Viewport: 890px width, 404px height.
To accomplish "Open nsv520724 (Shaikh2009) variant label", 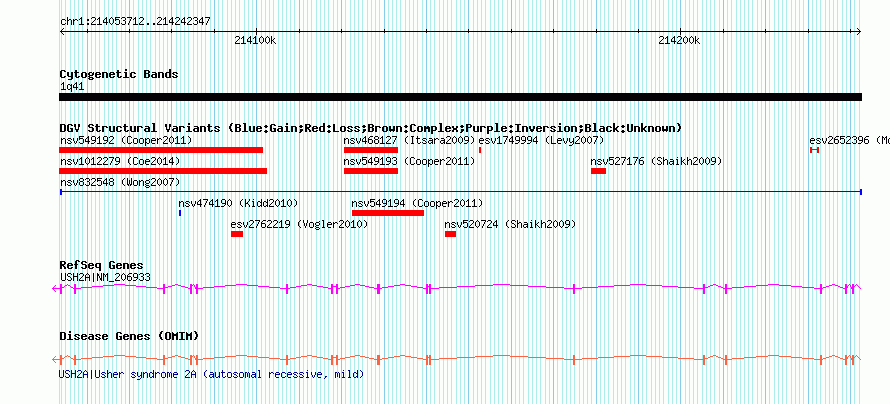I will pyautogui.click(x=510, y=225).
